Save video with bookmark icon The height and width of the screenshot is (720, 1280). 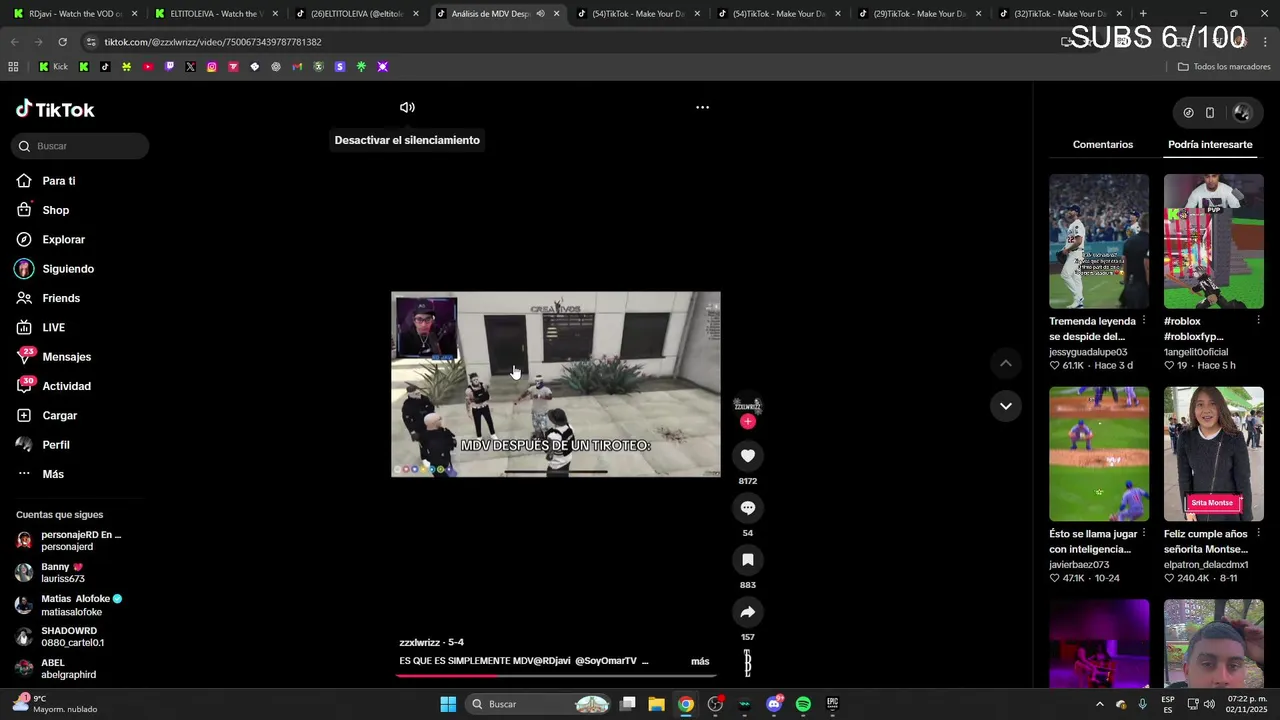coord(747,560)
